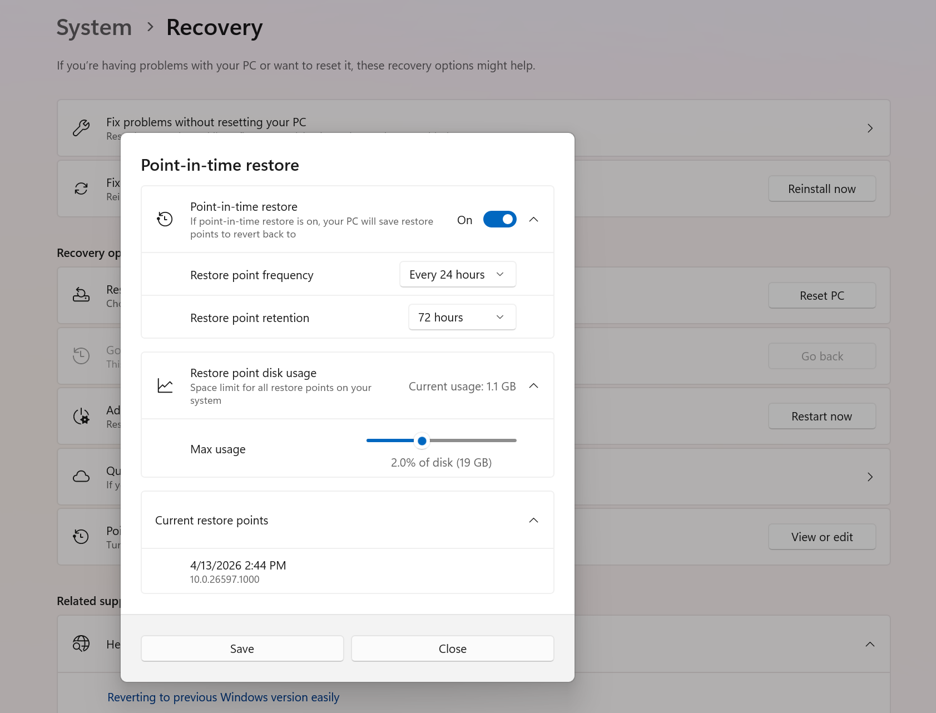Click Reinstall now button

[821, 189]
